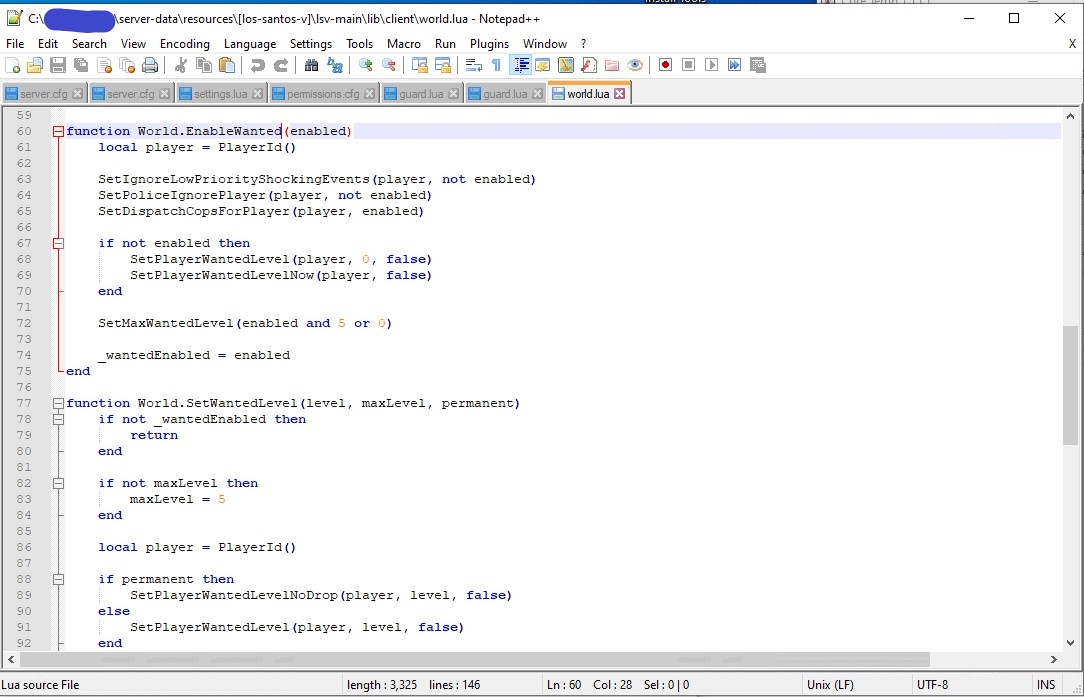
Task: Click the Save All toolbar icon
Action: pos(81,66)
